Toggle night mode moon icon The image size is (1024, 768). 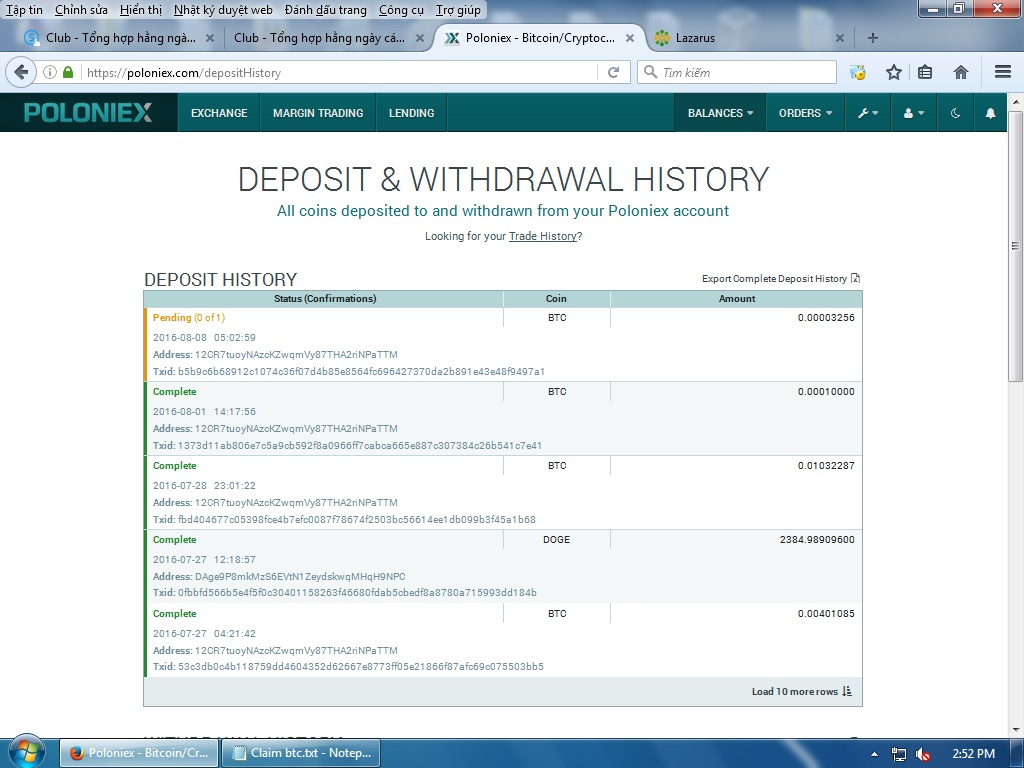tap(955, 113)
